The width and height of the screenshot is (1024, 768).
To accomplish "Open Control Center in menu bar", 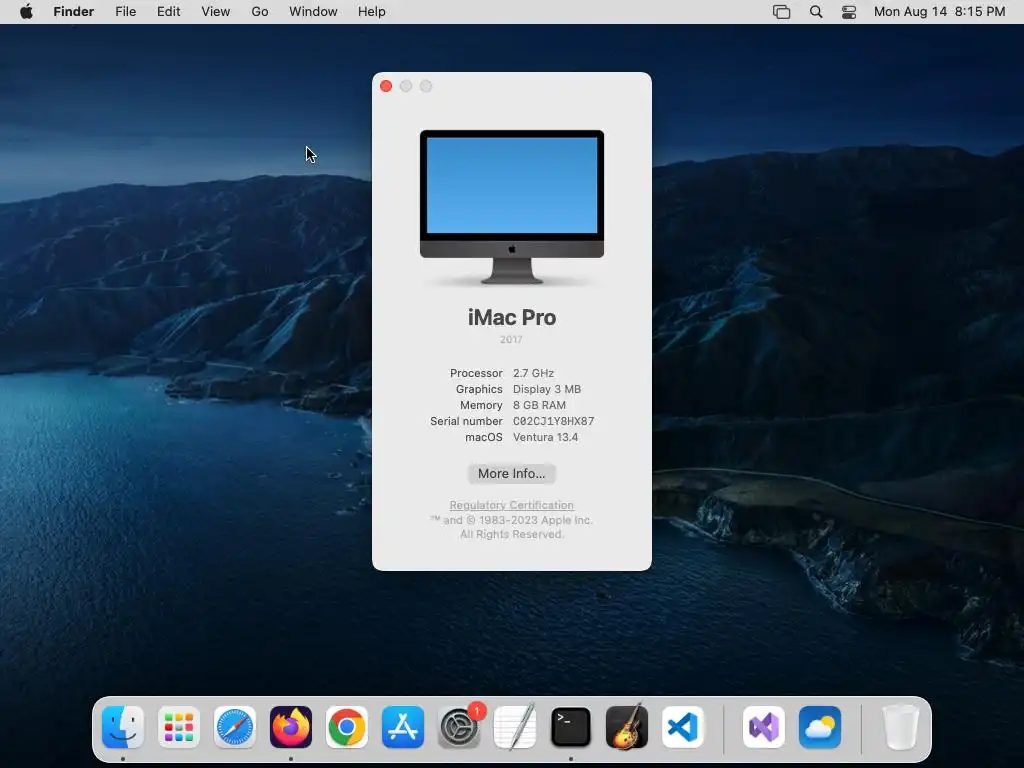I will point(849,12).
